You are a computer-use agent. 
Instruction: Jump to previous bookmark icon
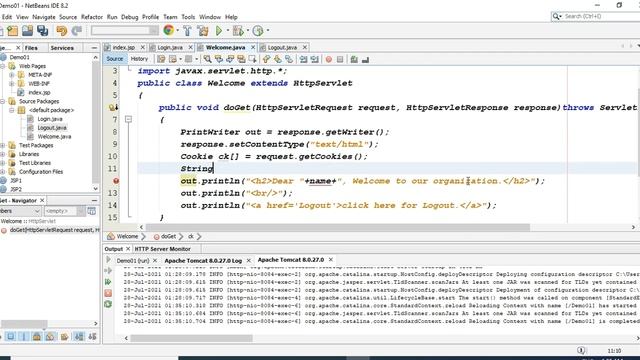266,60
